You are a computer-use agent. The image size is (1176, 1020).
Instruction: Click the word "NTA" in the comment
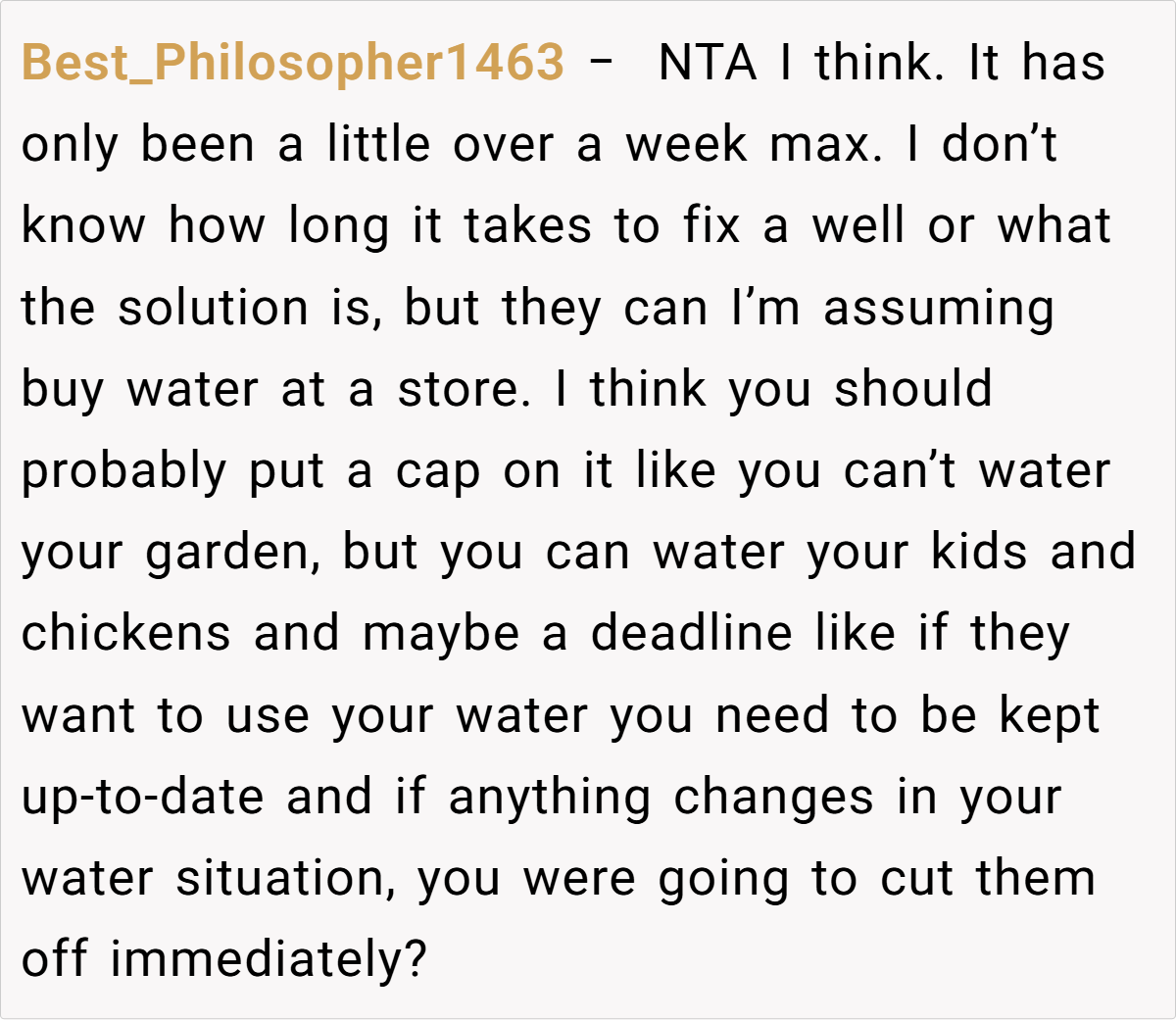click(708, 63)
